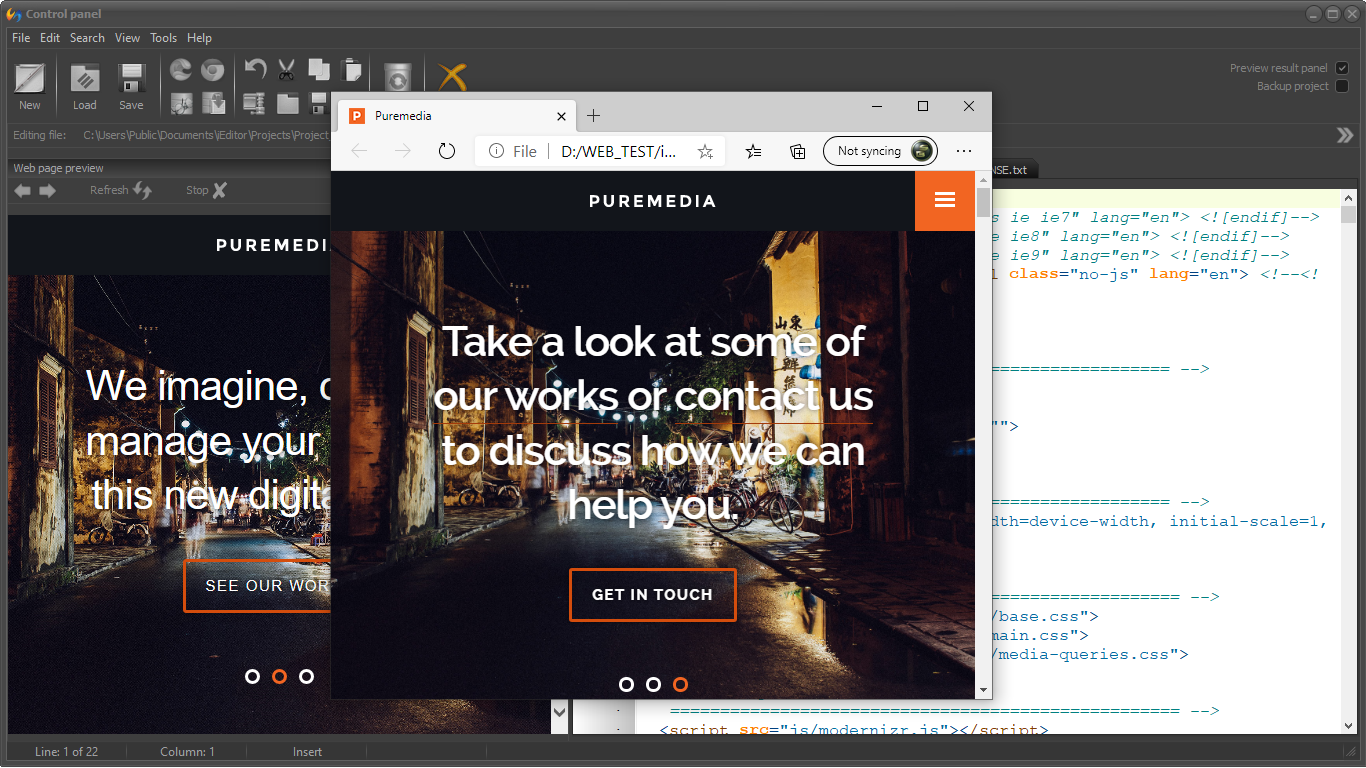Open the folder icon in the toolbar
The height and width of the screenshot is (768, 1366).
point(288,102)
